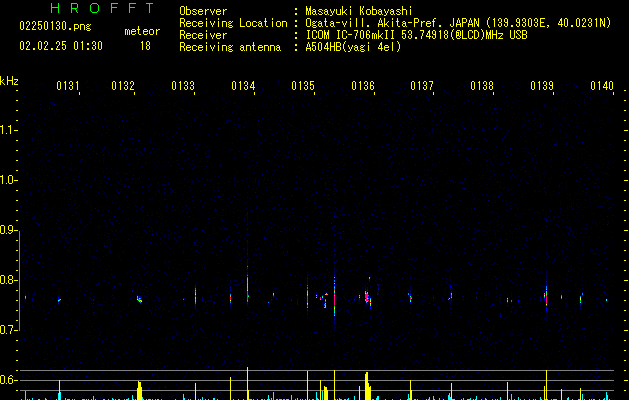The width and height of the screenshot is (629, 400).
Task: Click the 0138 time marker
Action: (x=482, y=86)
